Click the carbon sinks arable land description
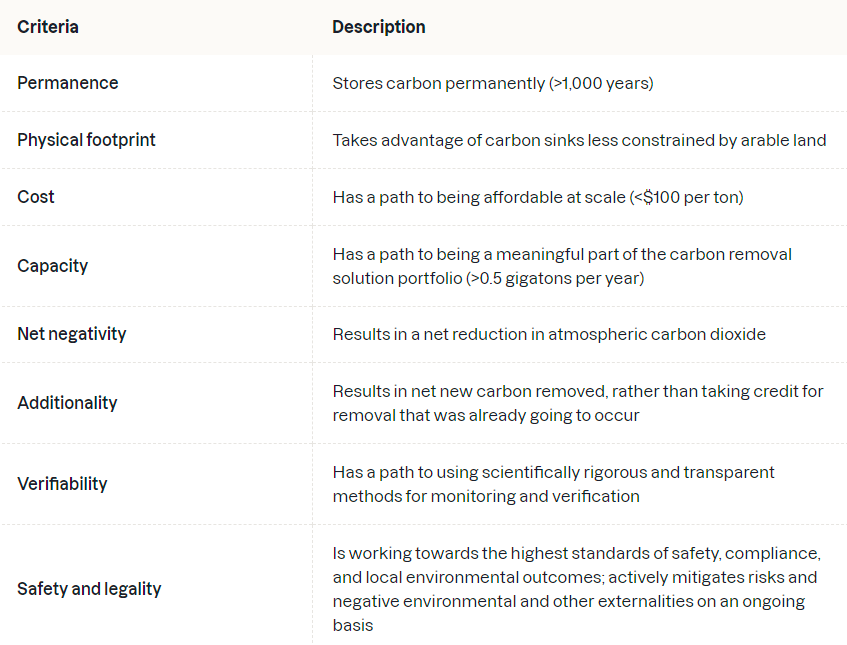Image resolution: width=847 pixels, height=645 pixels. coord(579,140)
